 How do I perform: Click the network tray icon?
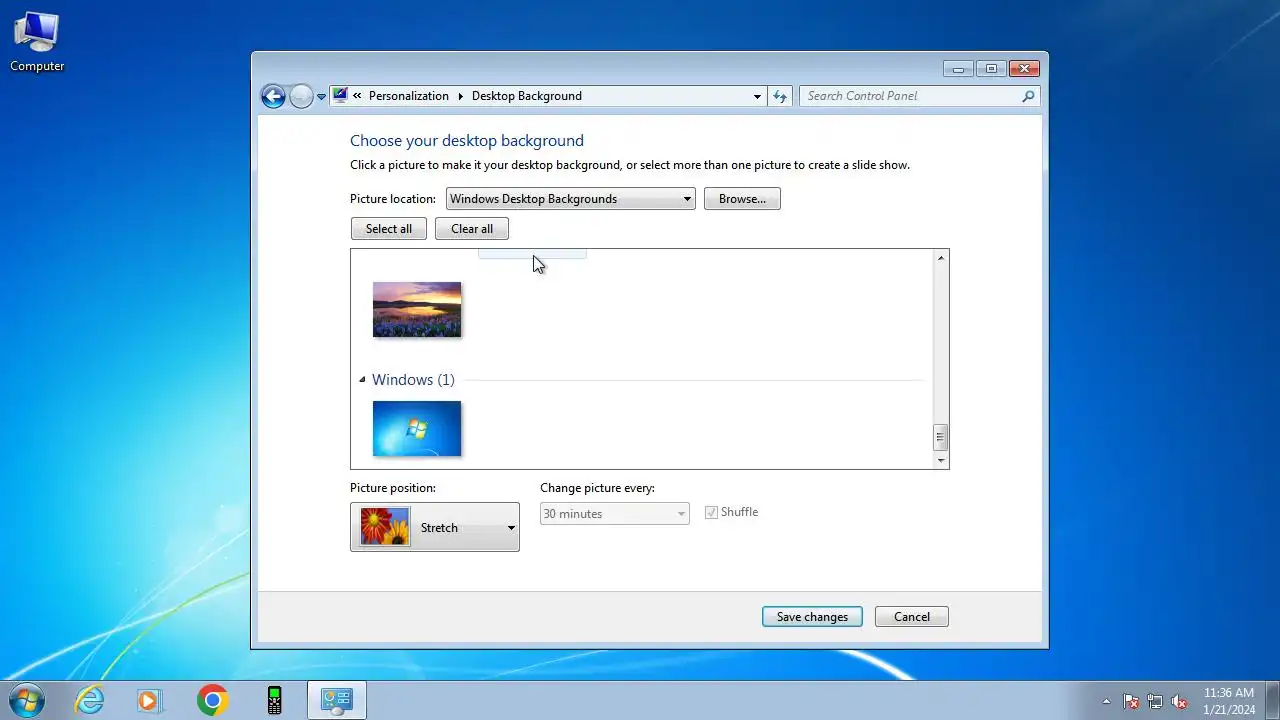(1155, 701)
